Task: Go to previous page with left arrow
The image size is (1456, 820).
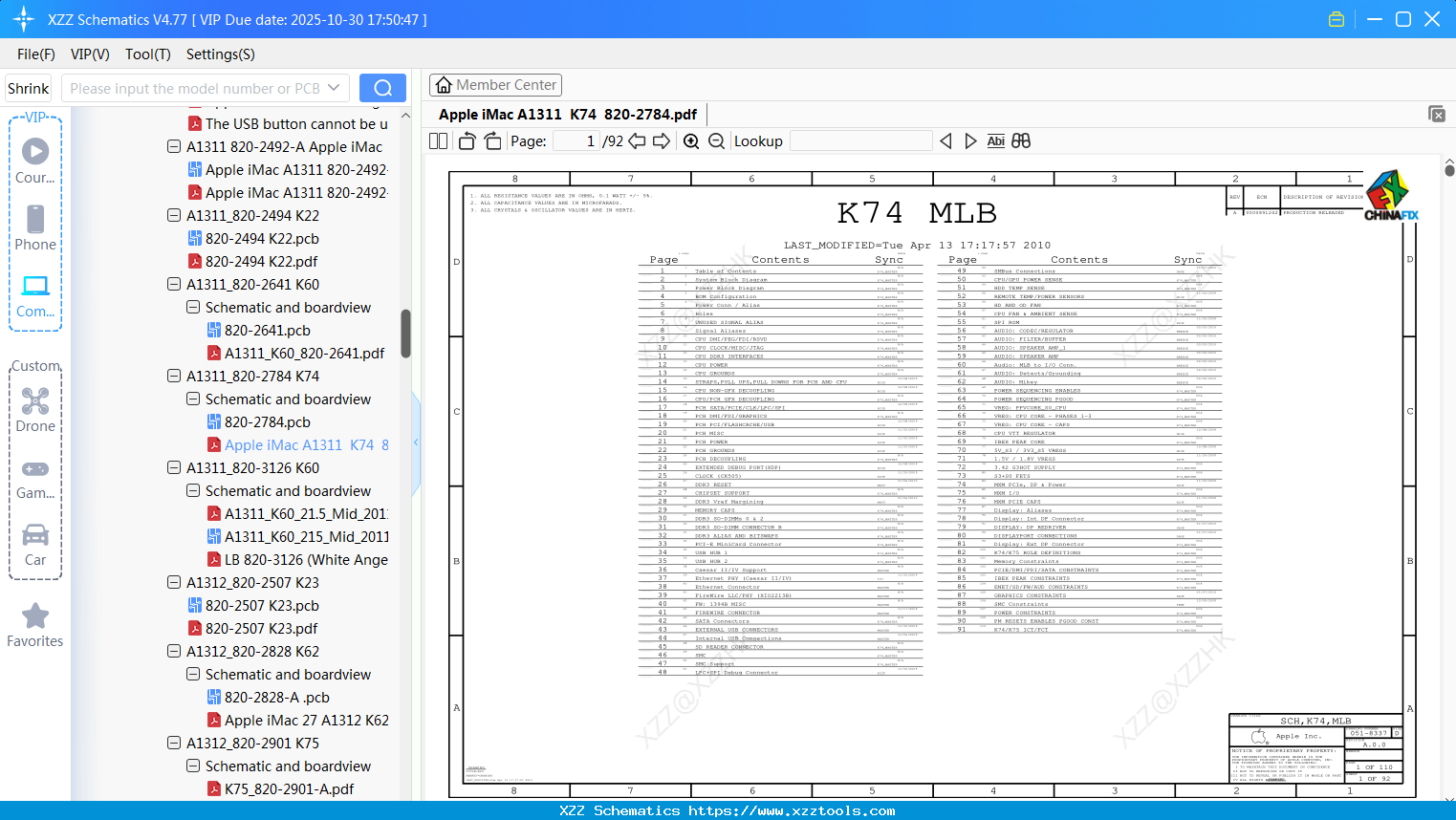Action: pyautogui.click(x=637, y=141)
